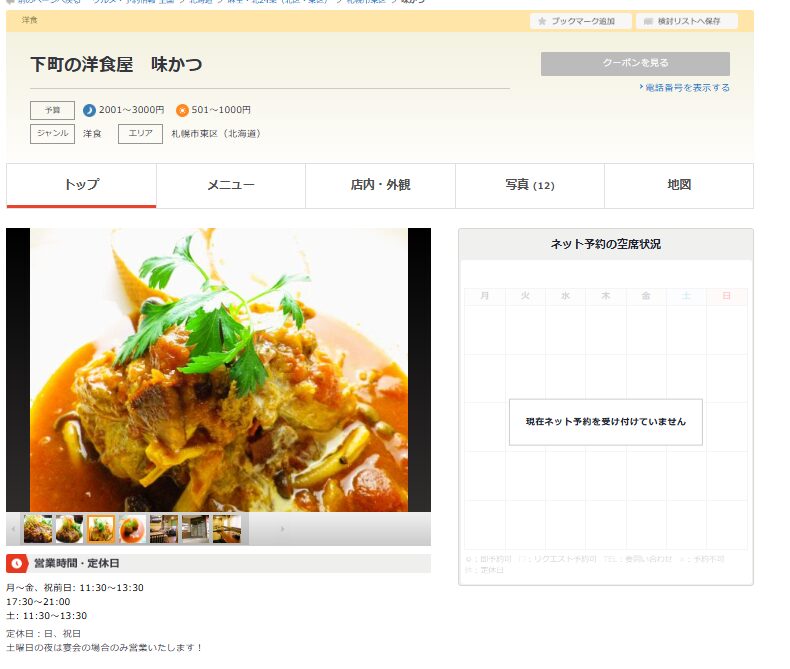Switch to the 地図 map tab
Image resolution: width=790 pixels, height=669 pixels.
679,185
